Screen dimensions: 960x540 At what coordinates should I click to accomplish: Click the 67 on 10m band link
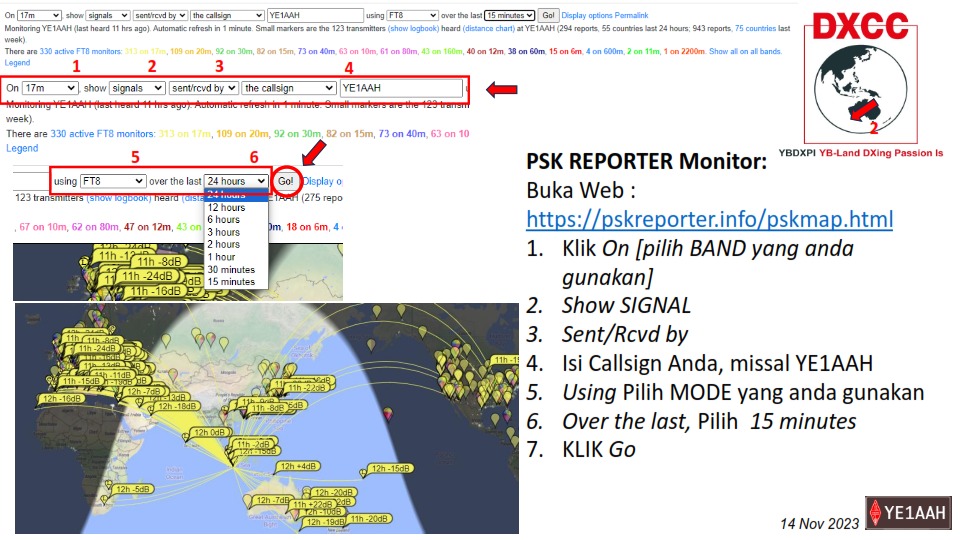pyautogui.click(x=43, y=227)
